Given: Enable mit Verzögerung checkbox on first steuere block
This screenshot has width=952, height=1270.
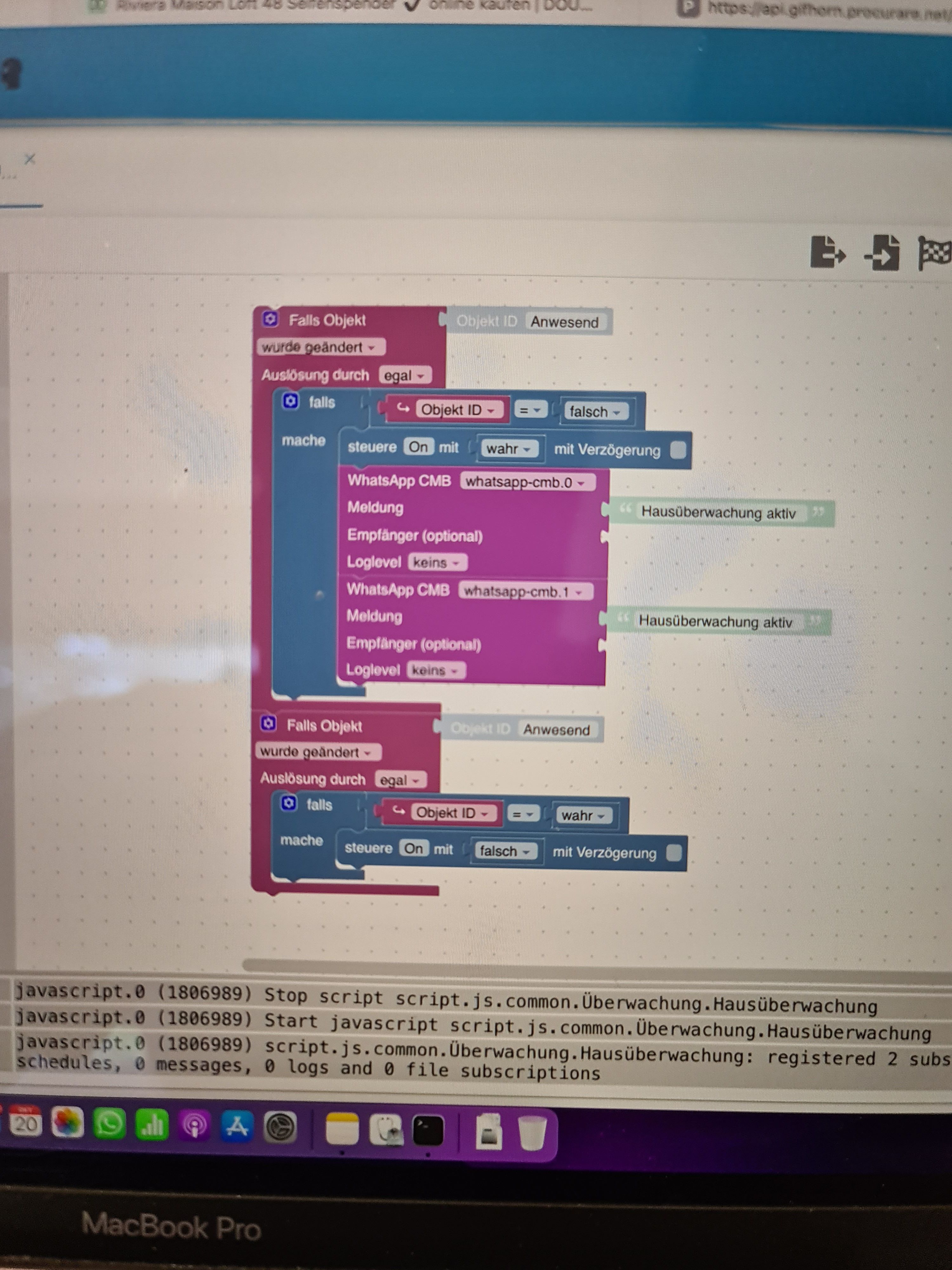Looking at the screenshot, I should (x=678, y=450).
